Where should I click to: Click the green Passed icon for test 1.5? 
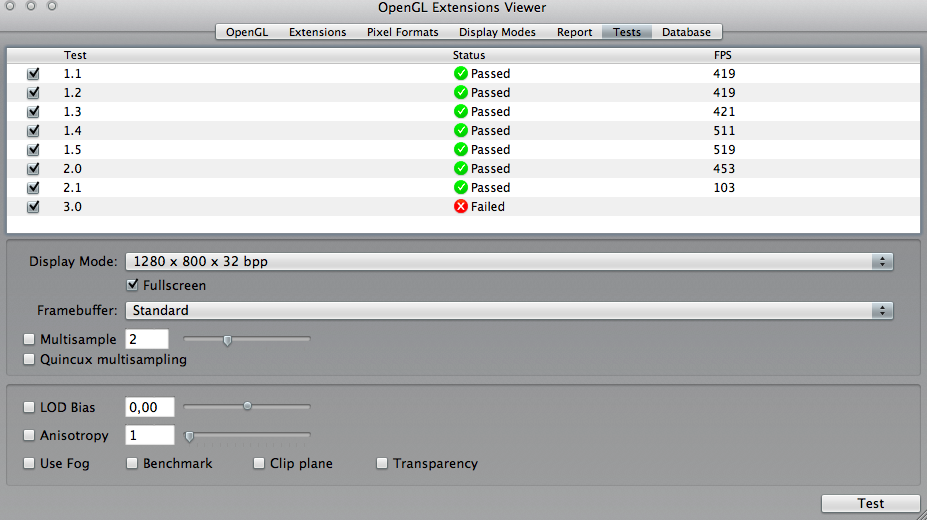[461, 149]
